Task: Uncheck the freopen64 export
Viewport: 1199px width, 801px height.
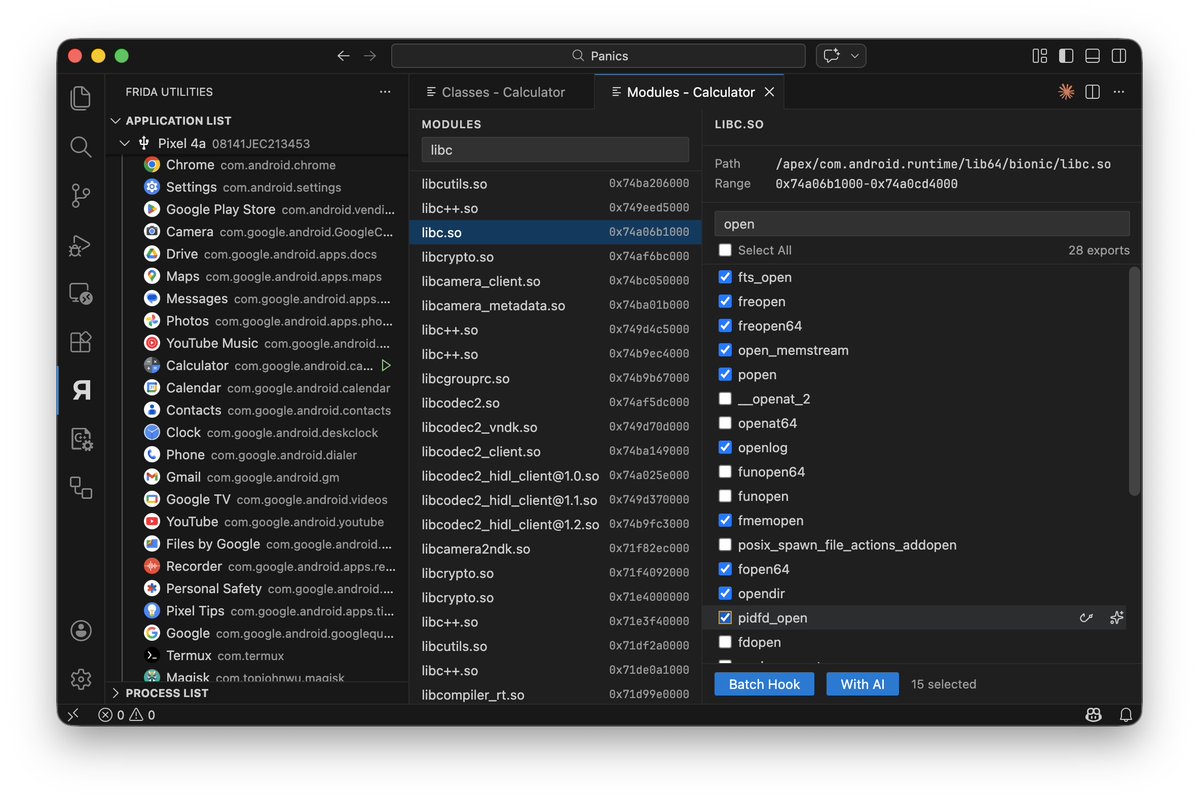Action: pos(725,326)
